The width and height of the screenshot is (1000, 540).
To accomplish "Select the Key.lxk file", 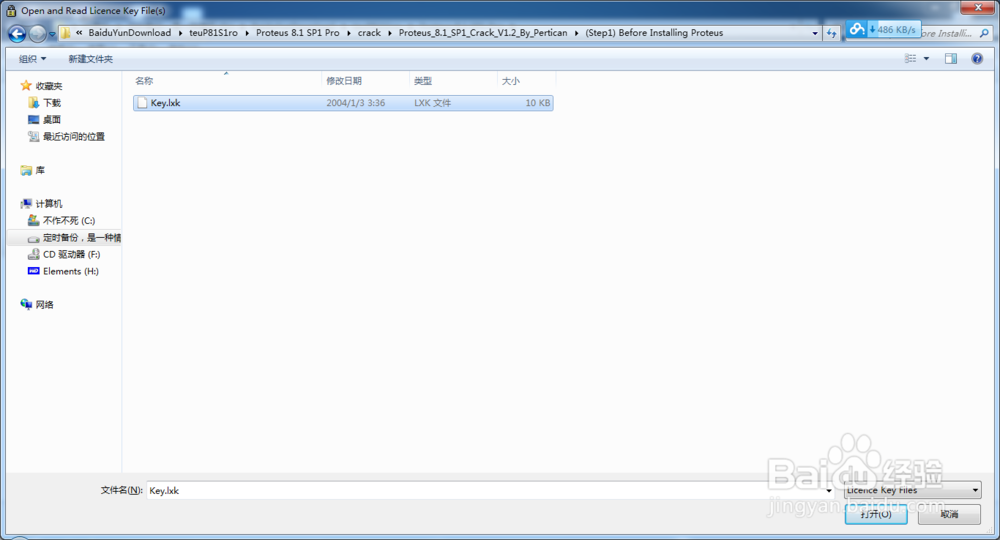I will 343,103.
